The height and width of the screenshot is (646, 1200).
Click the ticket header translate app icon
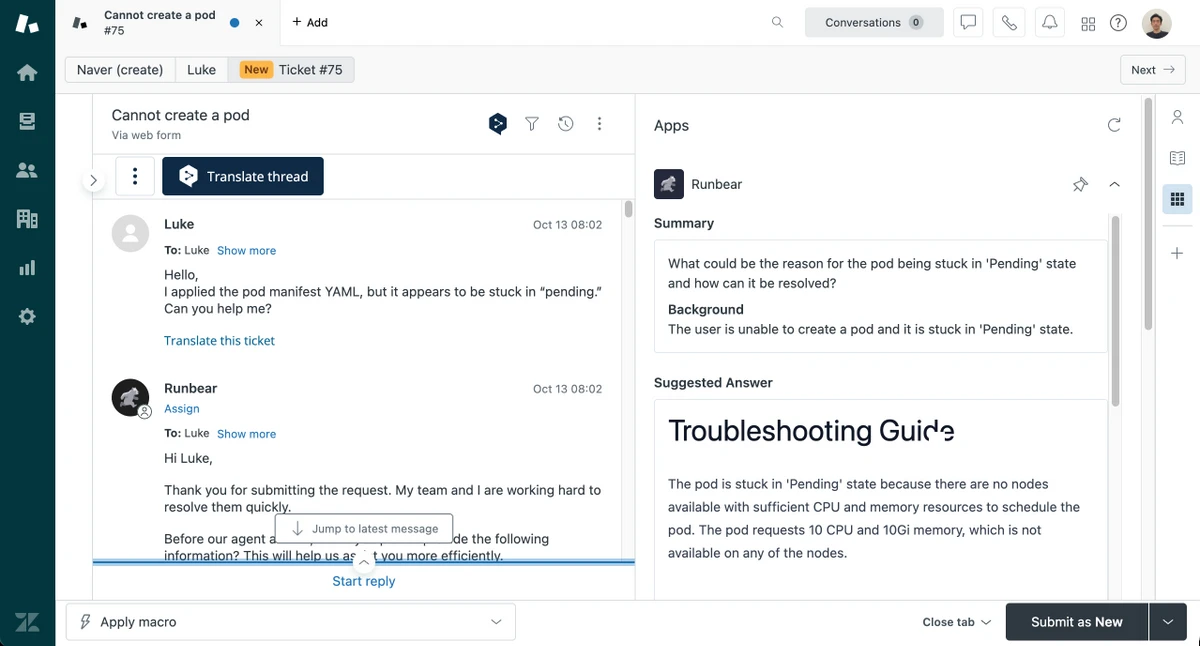click(x=498, y=124)
